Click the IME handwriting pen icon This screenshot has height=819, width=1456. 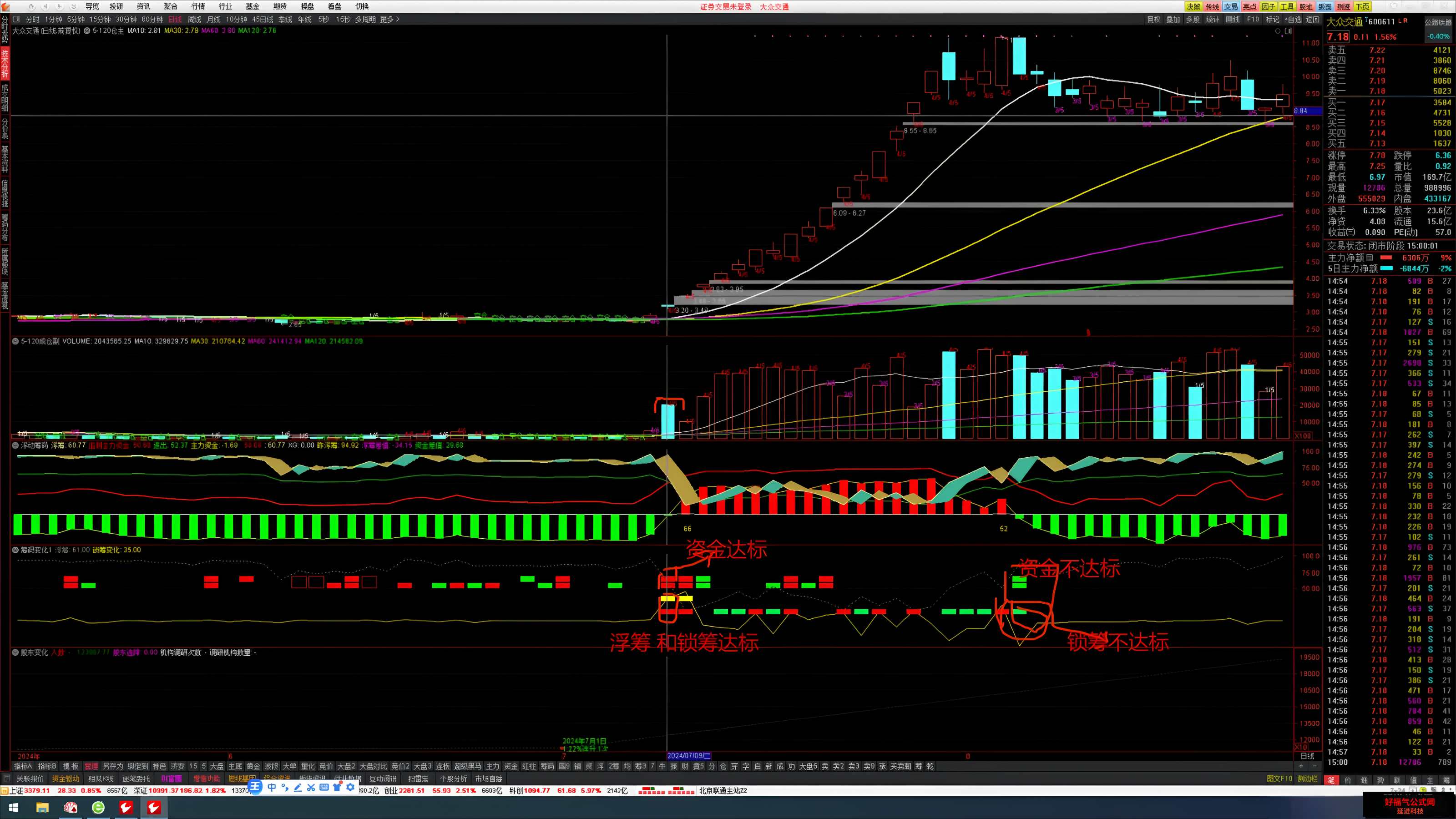[298, 787]
